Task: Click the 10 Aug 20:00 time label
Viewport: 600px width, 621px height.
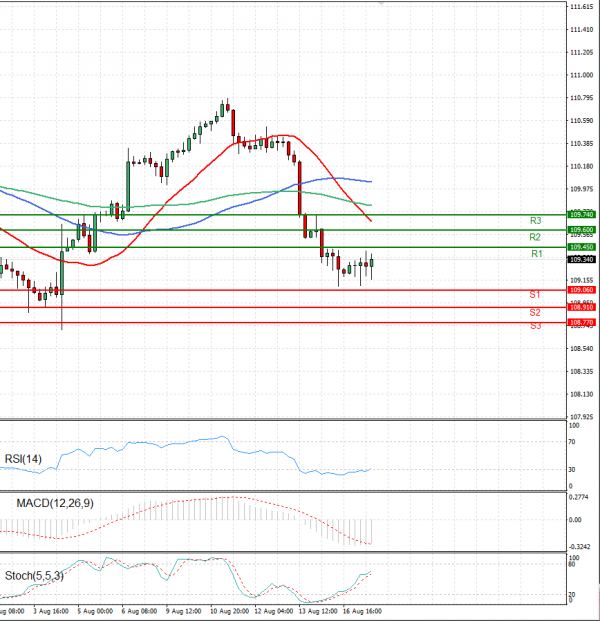Action: [230, 611]
